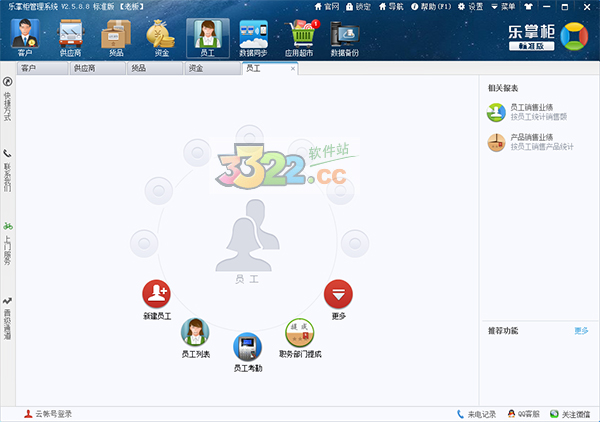Switch to the 客户 tab

pos(42,68)
